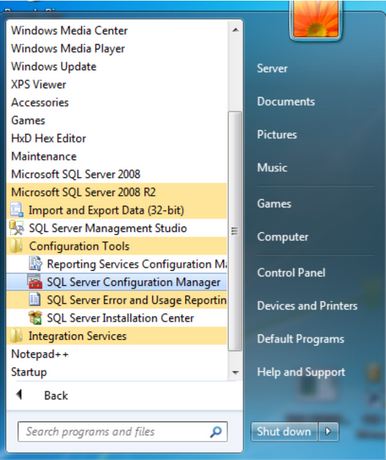Expand the Integration Services subfolder

[x=77, y=336]
